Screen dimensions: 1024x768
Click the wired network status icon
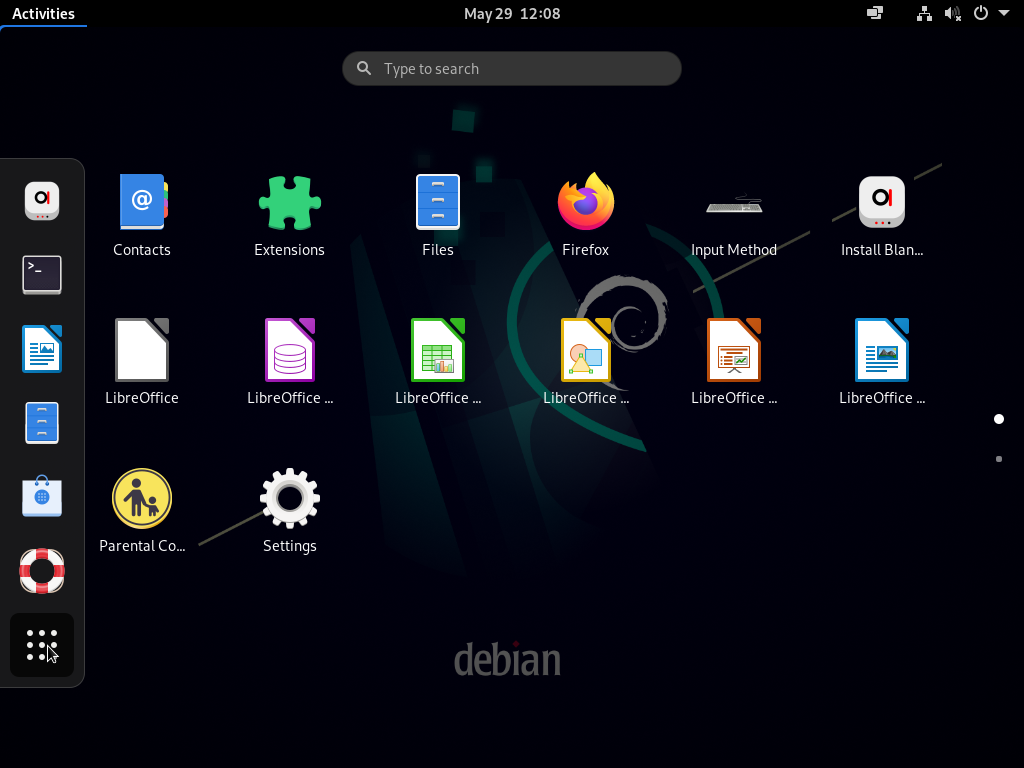pyautogui.click(x=924, y=14)
